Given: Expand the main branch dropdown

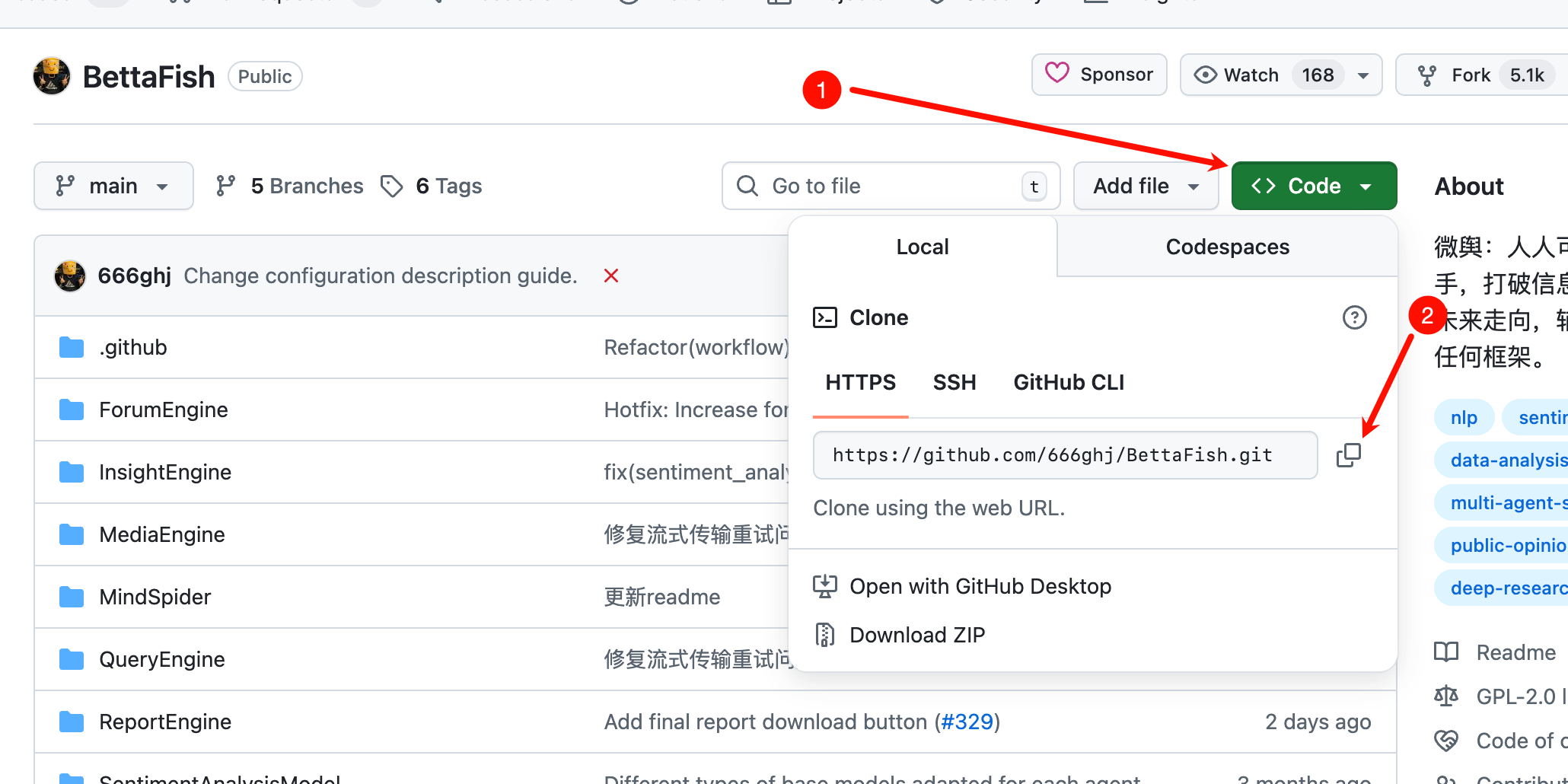Looking at the screenshot, I should [113, 186].
